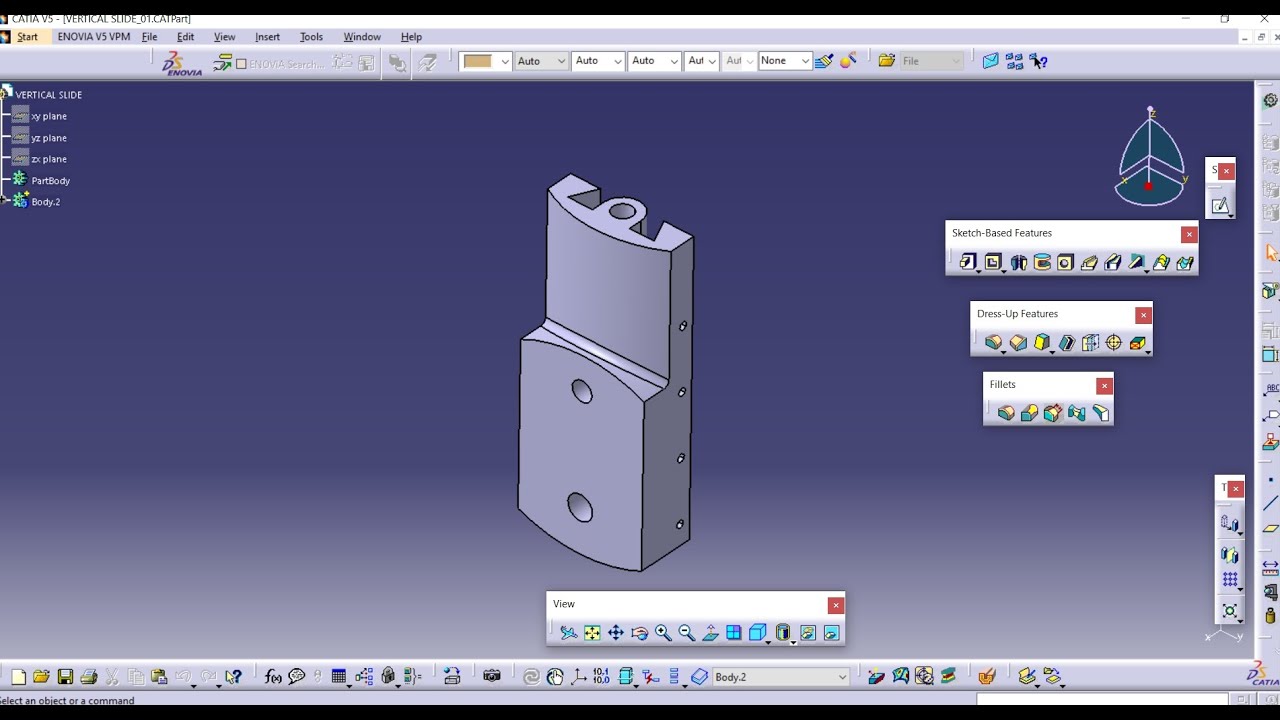Select the Multi-sections Solid icon
1280x720 pixels.
(x=1161, y=262)
